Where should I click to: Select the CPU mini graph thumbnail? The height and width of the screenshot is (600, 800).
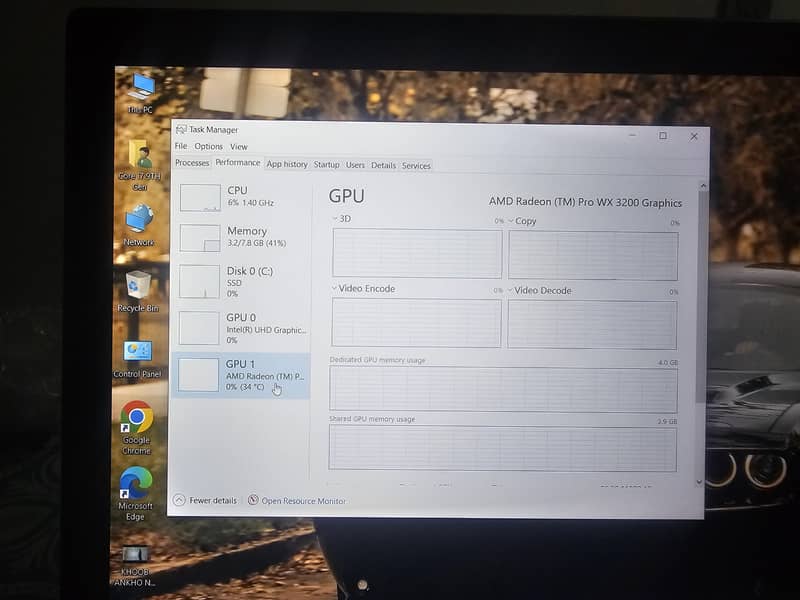point(200,198)
